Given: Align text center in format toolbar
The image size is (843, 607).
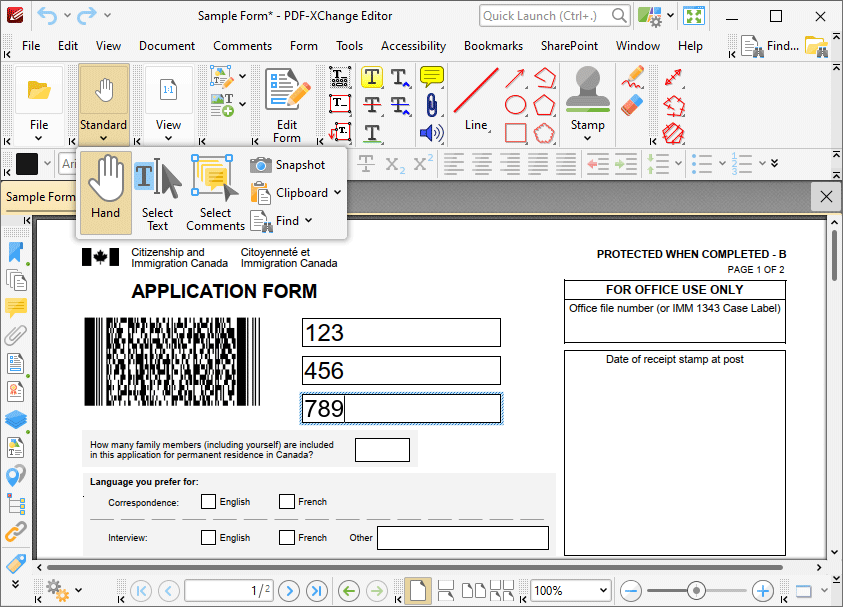Looking at the screenshot, I should click(482, 163).
